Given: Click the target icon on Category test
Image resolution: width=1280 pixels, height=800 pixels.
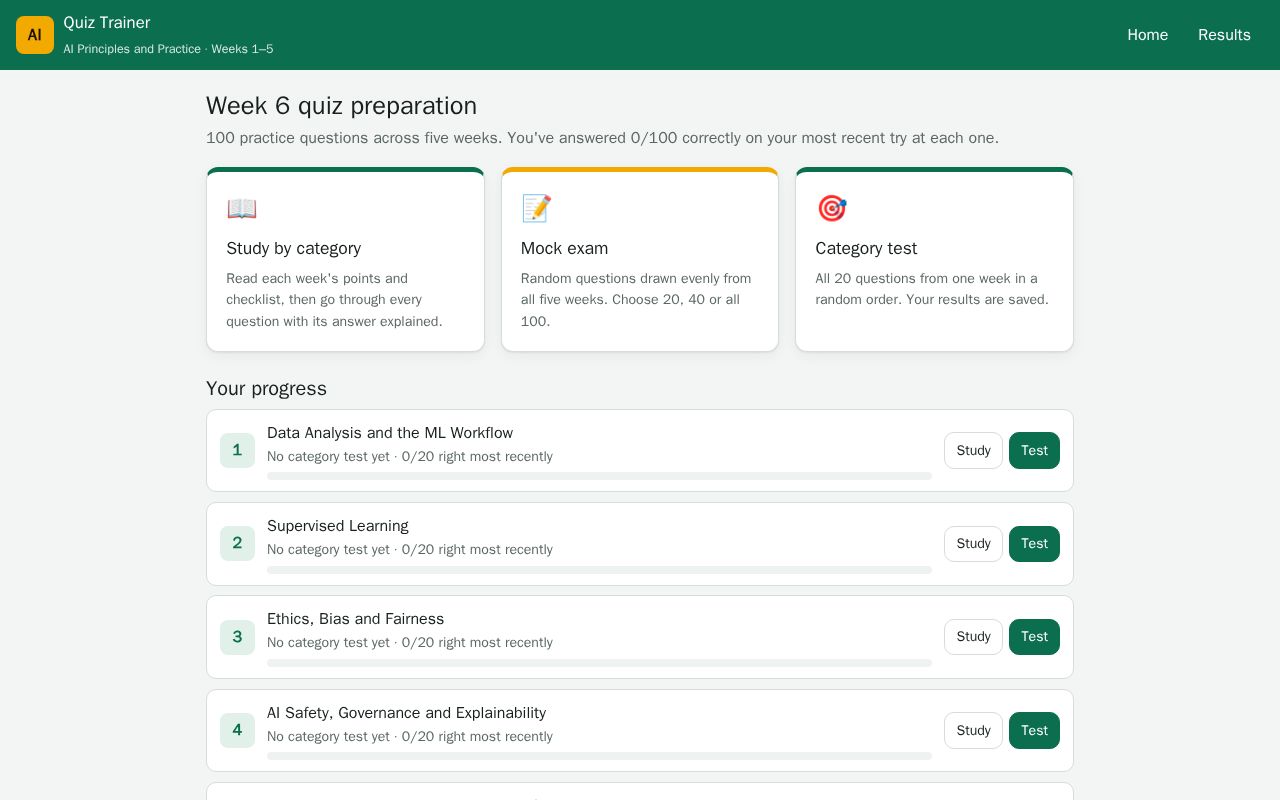Looking at the screenshot, I should (831, 208).
